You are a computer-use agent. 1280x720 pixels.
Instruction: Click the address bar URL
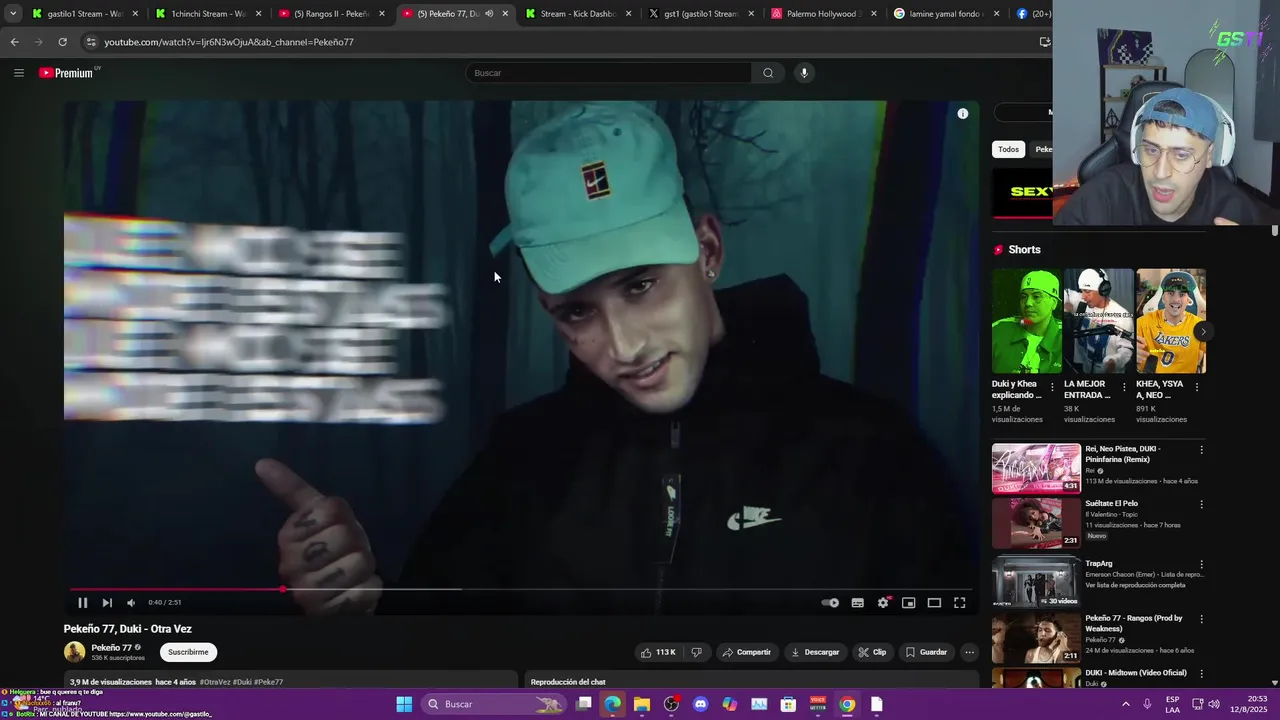[229, 42]
